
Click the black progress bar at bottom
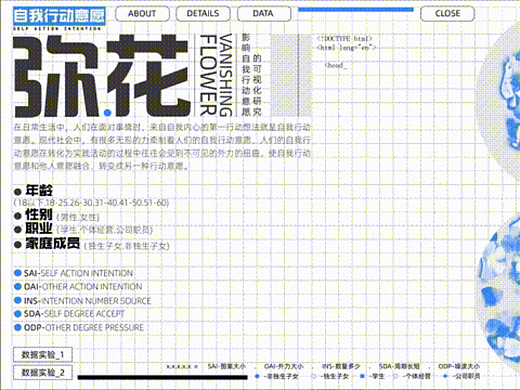click(163, 377)
